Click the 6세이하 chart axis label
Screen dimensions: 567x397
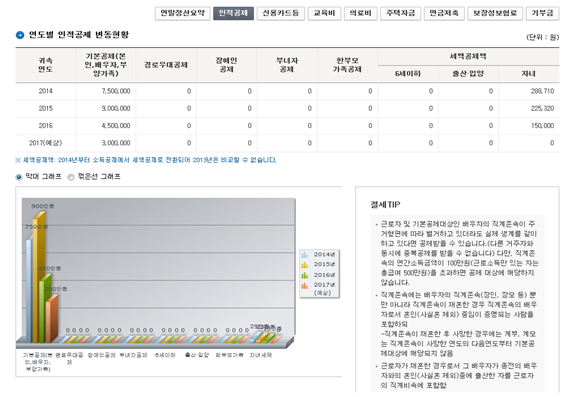point(165,355)
